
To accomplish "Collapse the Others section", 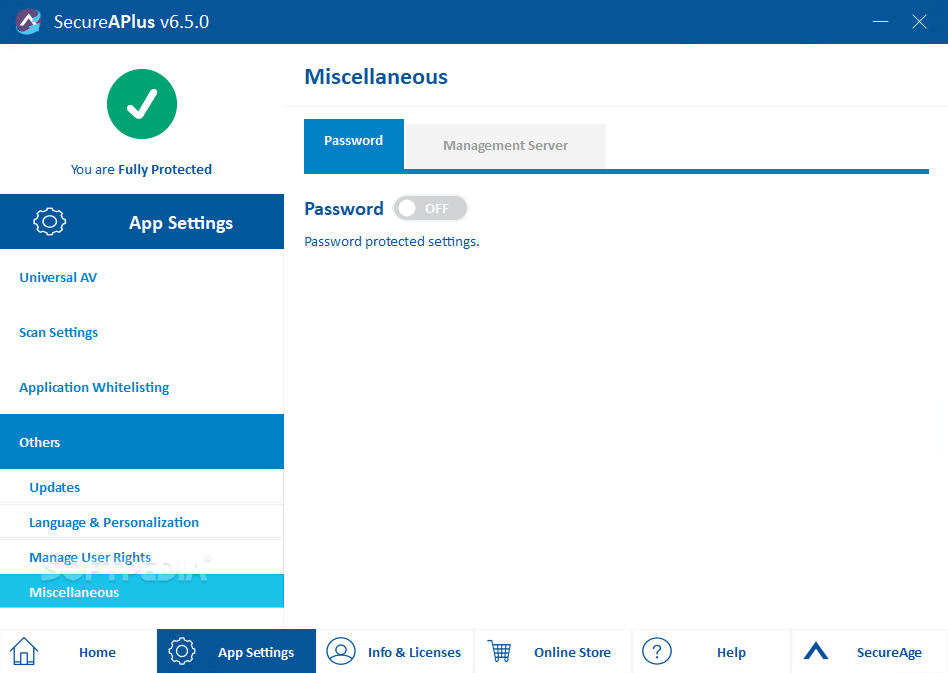I will tap(142, 441).
